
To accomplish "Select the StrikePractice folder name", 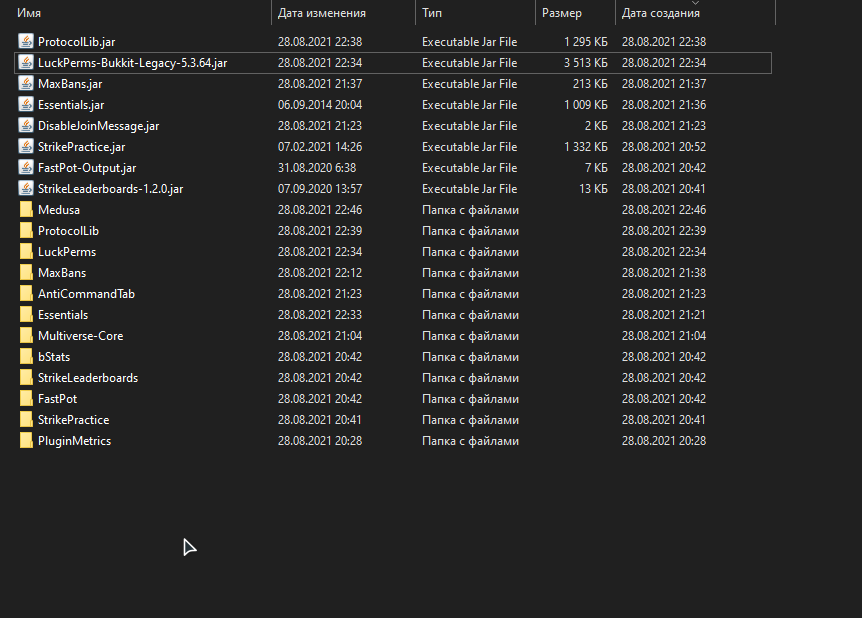I will (73, 420).
